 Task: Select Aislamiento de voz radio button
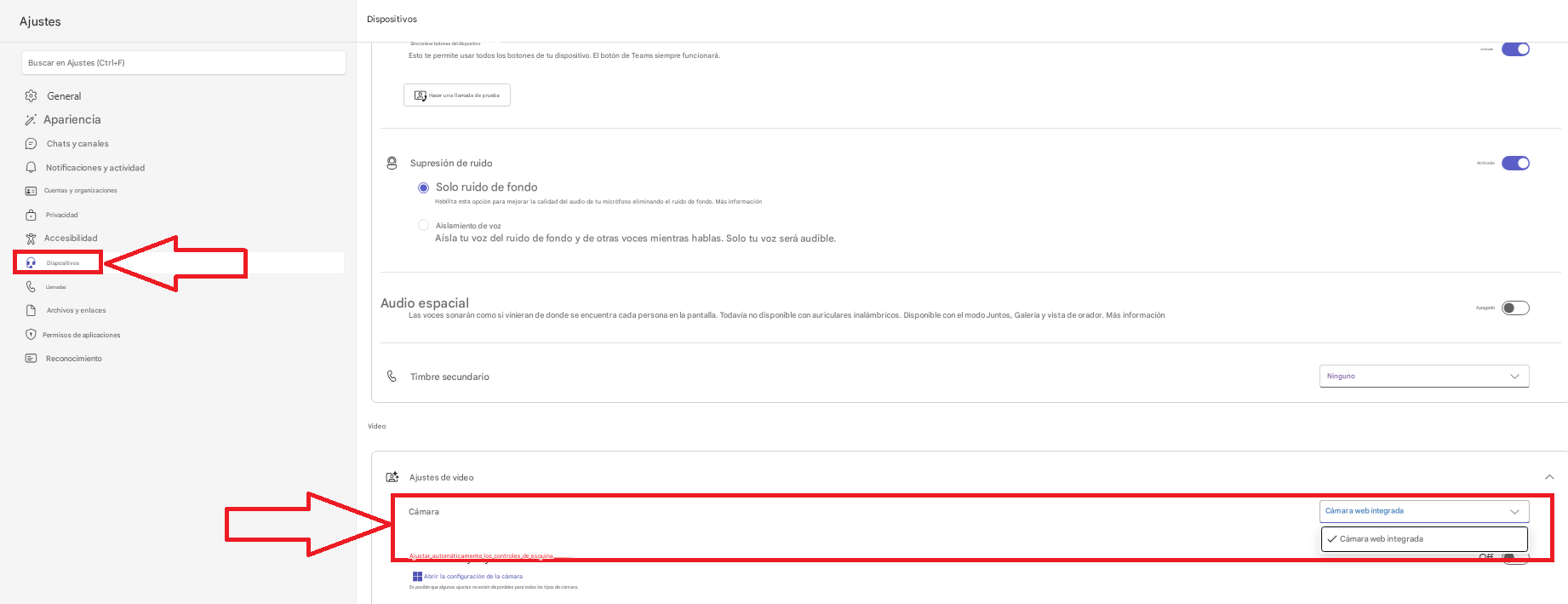pos(423,225)
